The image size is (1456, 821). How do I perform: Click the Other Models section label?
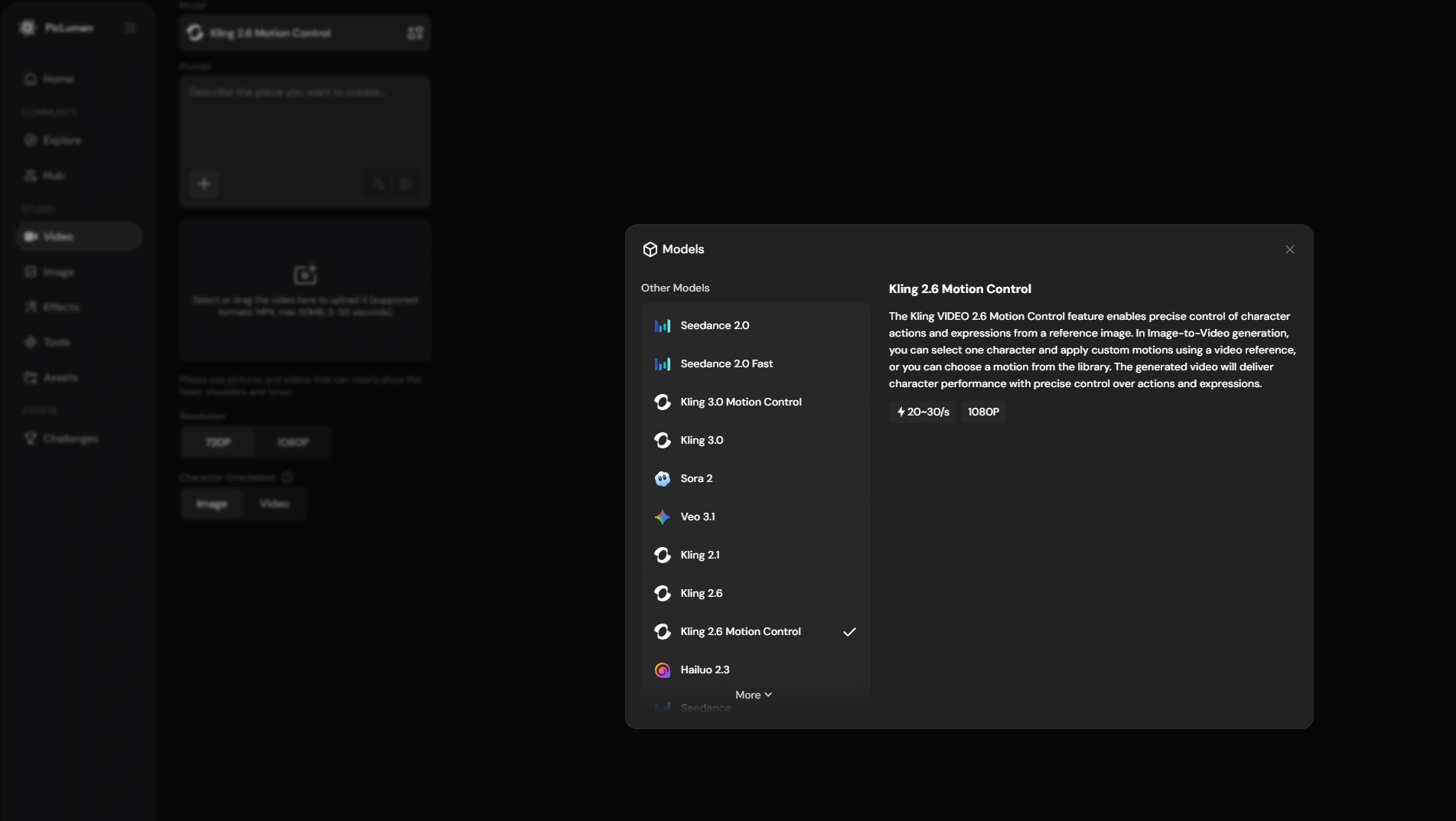tap(676, 288)
